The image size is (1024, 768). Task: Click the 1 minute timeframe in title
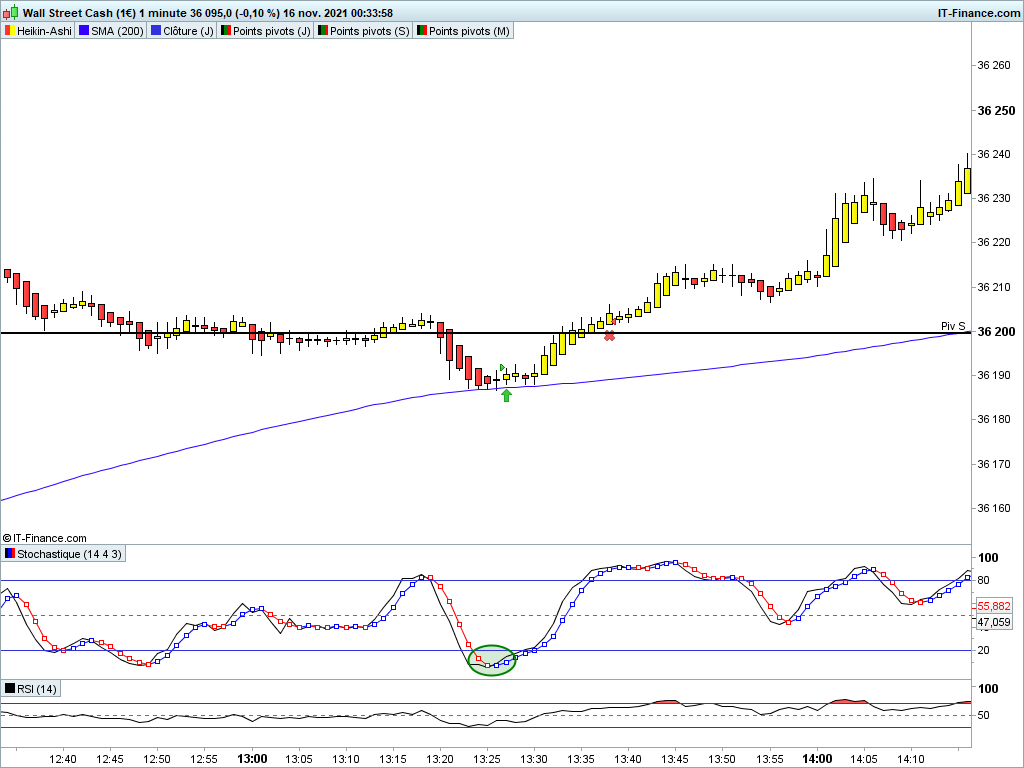pos(163,13)
